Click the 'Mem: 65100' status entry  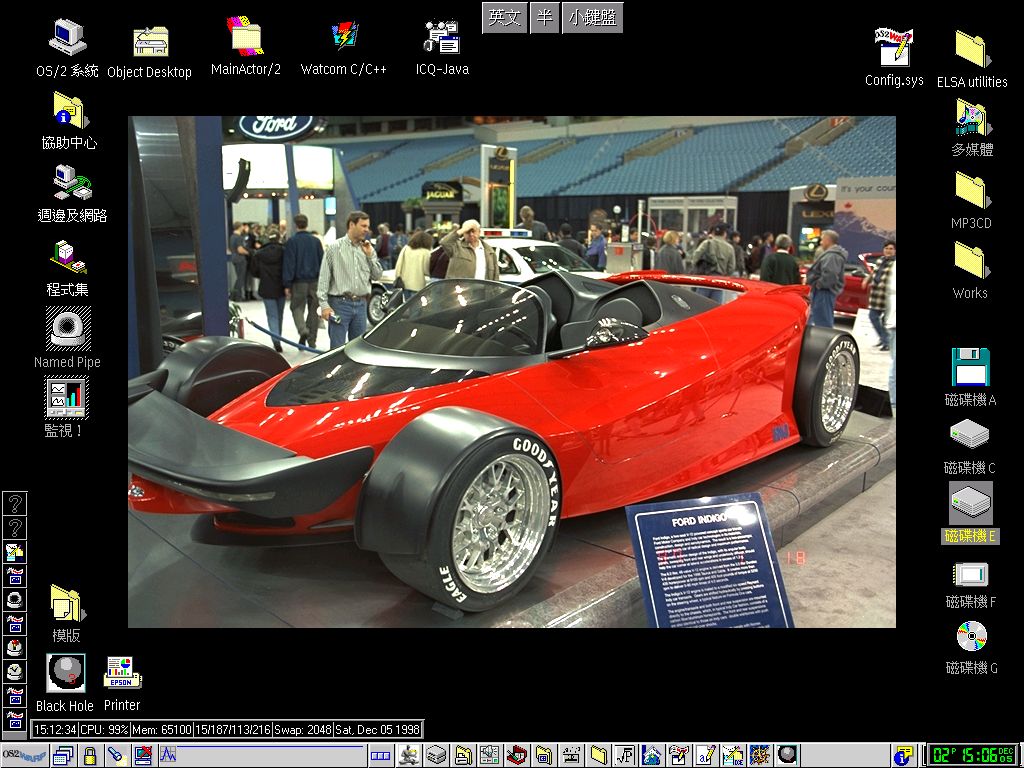coord(161,729)
